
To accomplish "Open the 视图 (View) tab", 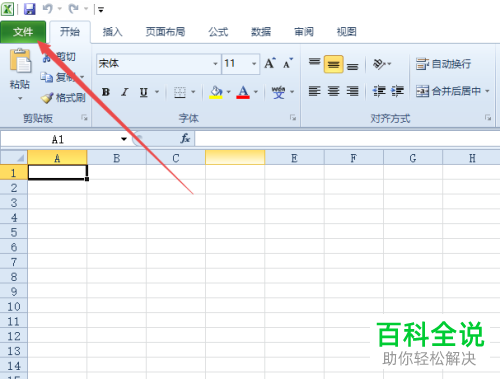I will pos(347,32).
